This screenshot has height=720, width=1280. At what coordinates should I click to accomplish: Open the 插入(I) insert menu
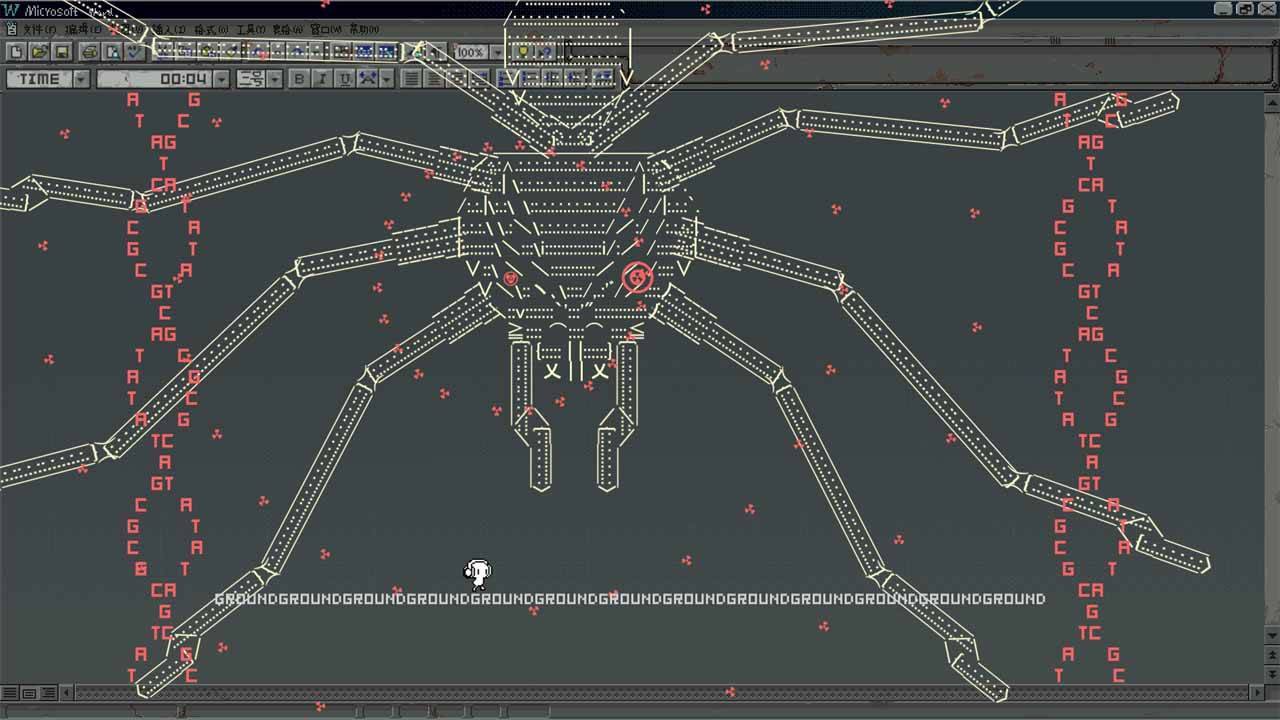tap(168, 29)
